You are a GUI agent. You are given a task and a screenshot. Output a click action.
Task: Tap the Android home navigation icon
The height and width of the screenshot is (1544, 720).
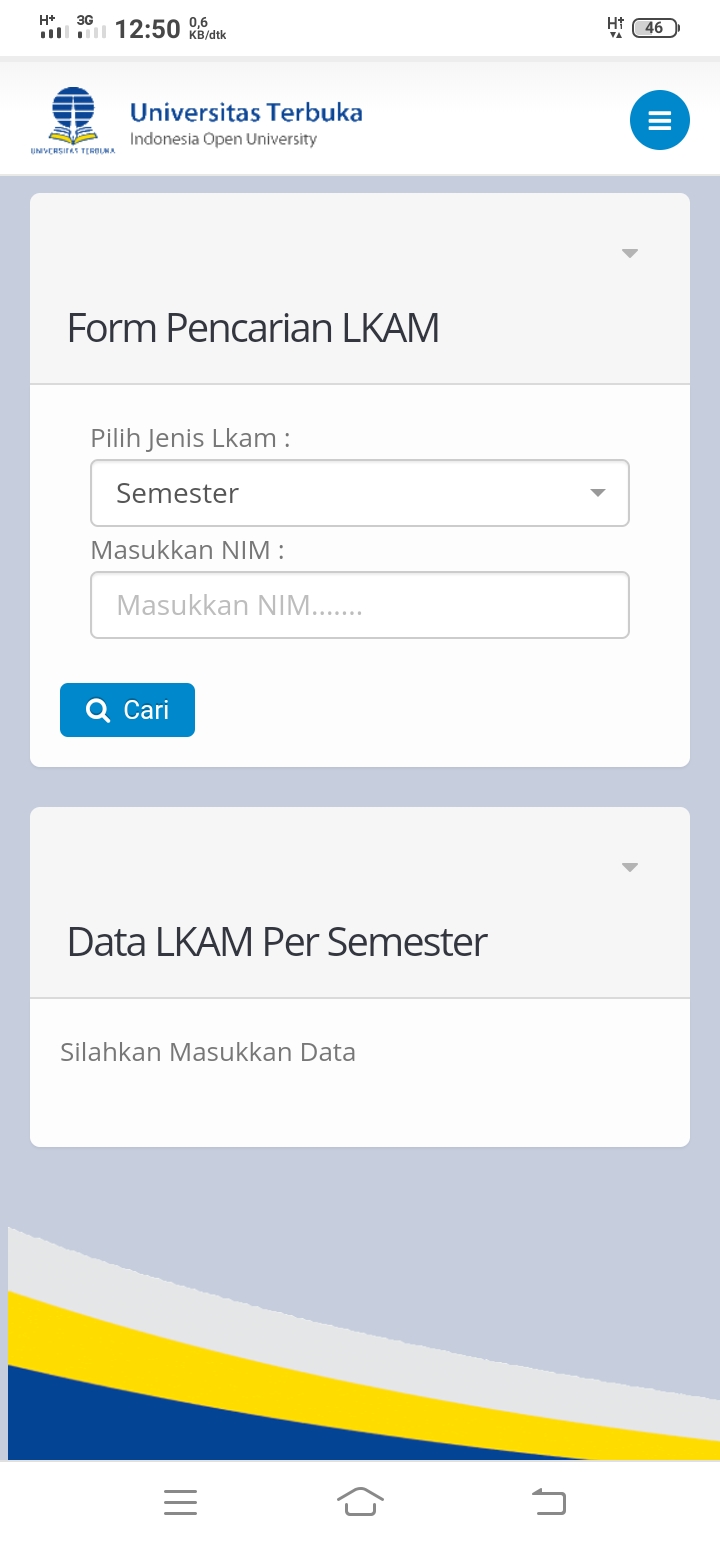pos(360,1501)
